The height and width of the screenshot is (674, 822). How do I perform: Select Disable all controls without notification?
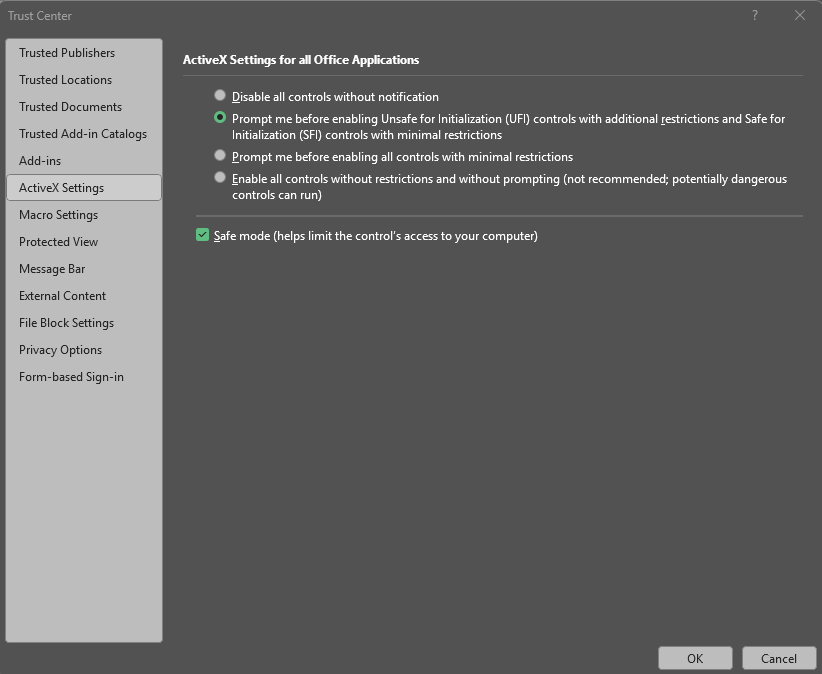click(220, 95)
